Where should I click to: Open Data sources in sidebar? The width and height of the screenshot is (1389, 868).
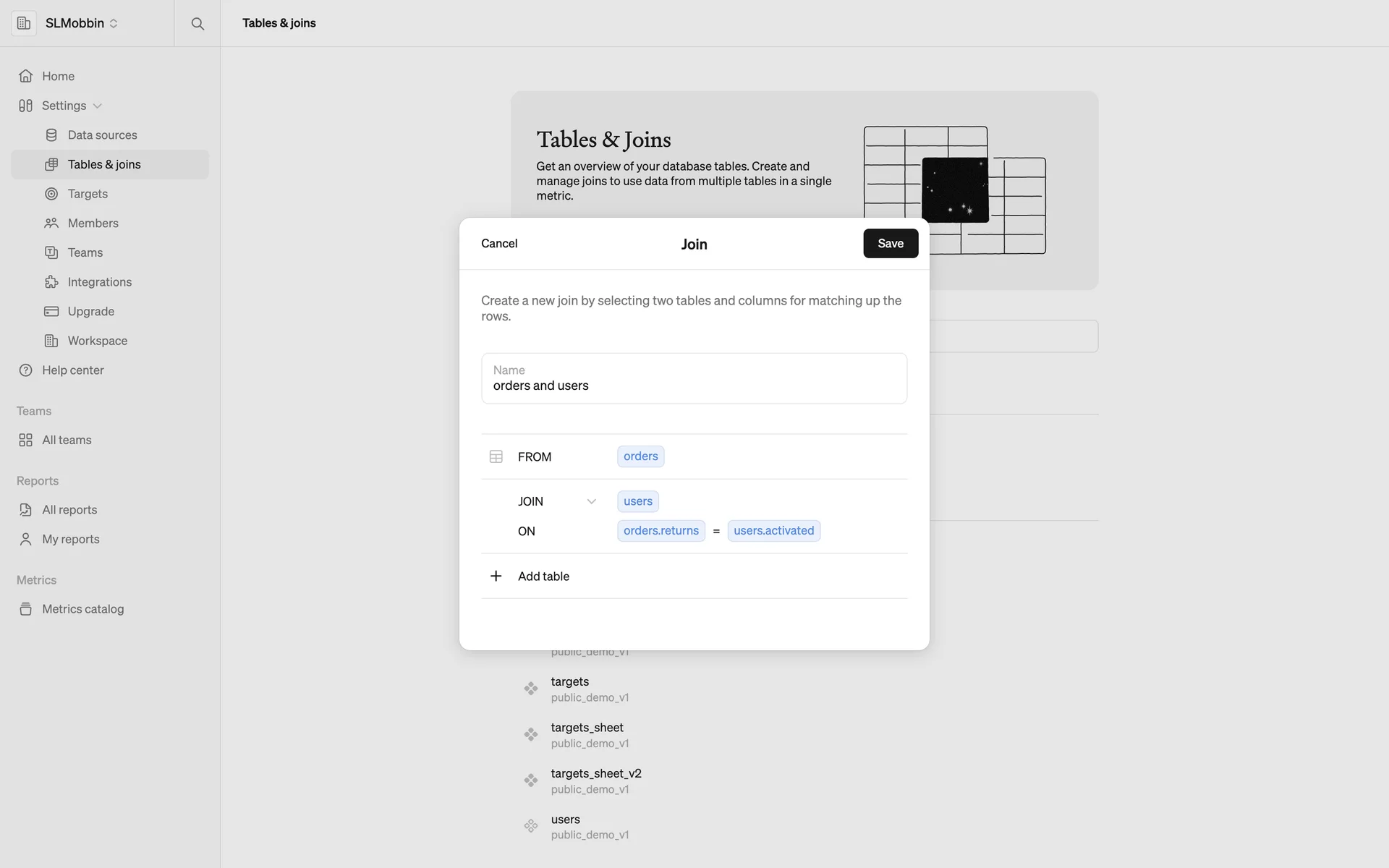click(x=102, y=135)
